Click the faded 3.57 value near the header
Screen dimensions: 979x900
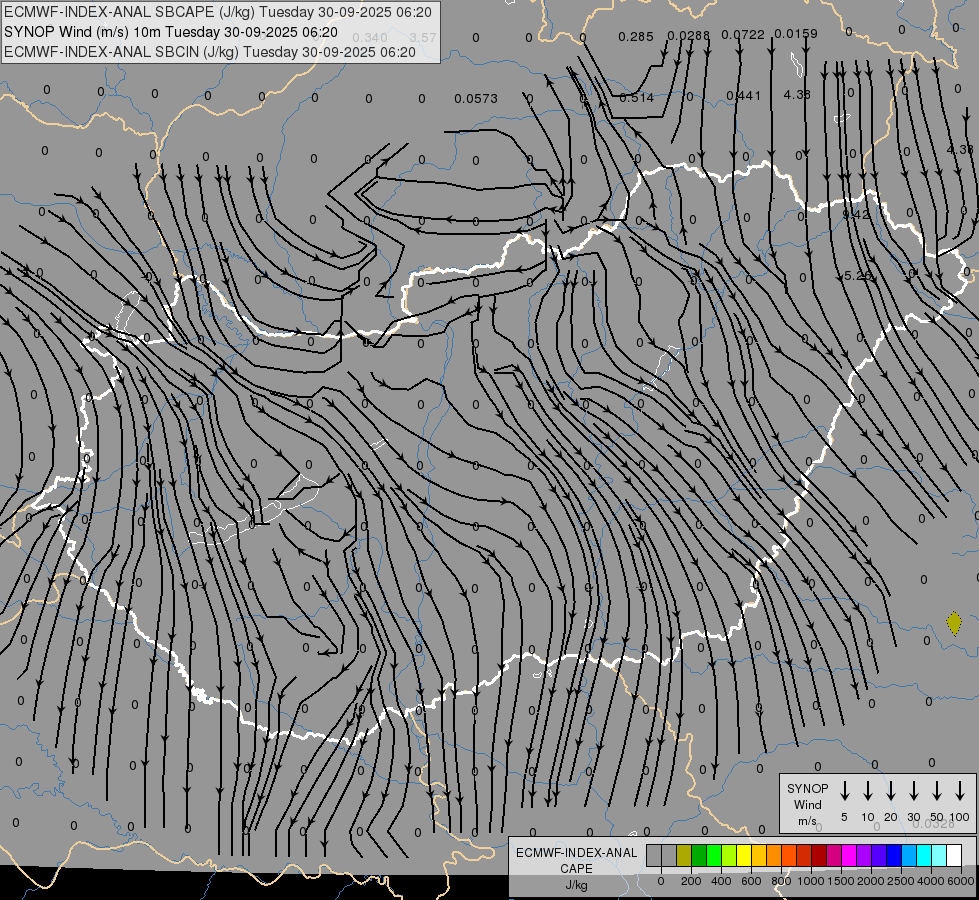pos(423,37)
